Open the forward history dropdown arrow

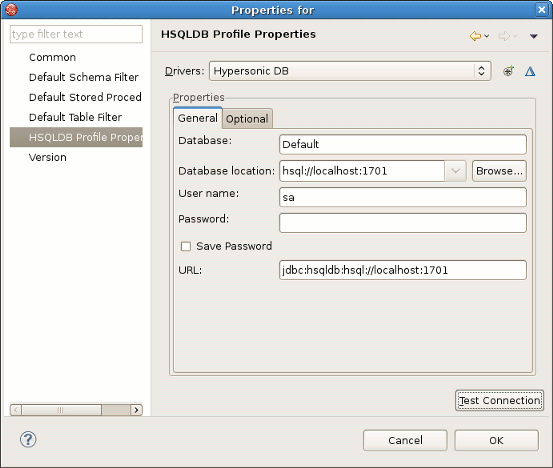click(x=515, y=36)
